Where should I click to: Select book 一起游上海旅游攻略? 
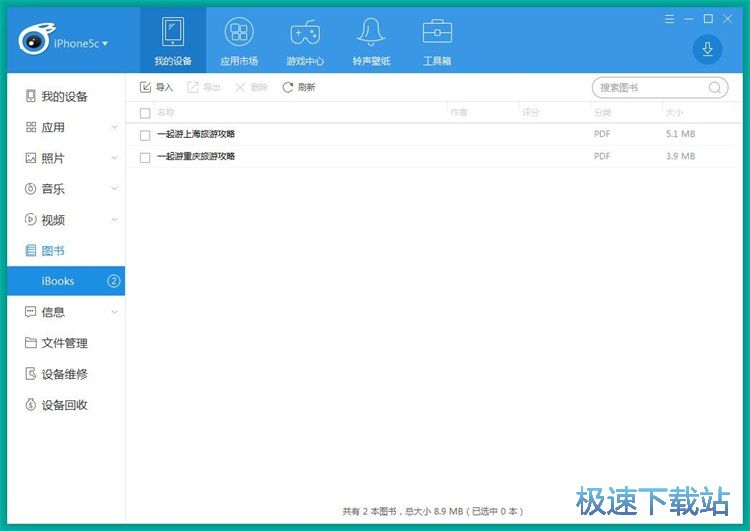(x=196, y=134)
